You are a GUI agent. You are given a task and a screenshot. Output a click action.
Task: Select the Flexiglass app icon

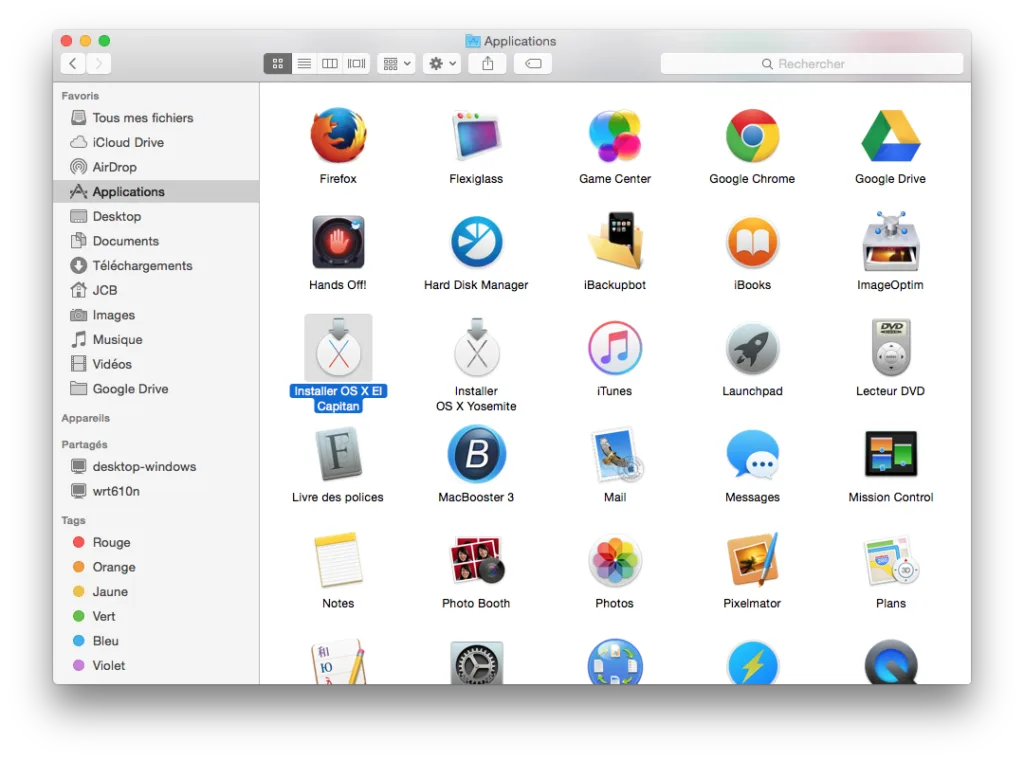(x=476, y=136)
